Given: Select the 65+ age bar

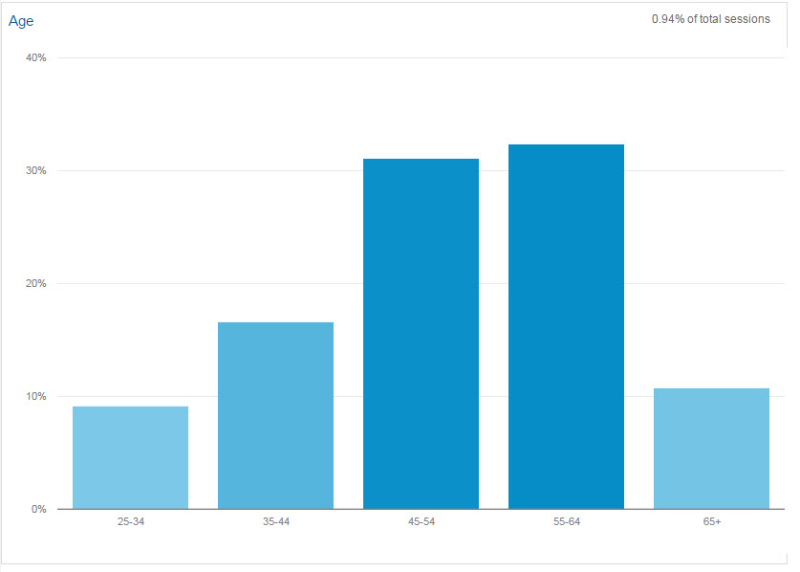Looking at the screenshot, I should [x=712, y=449].
